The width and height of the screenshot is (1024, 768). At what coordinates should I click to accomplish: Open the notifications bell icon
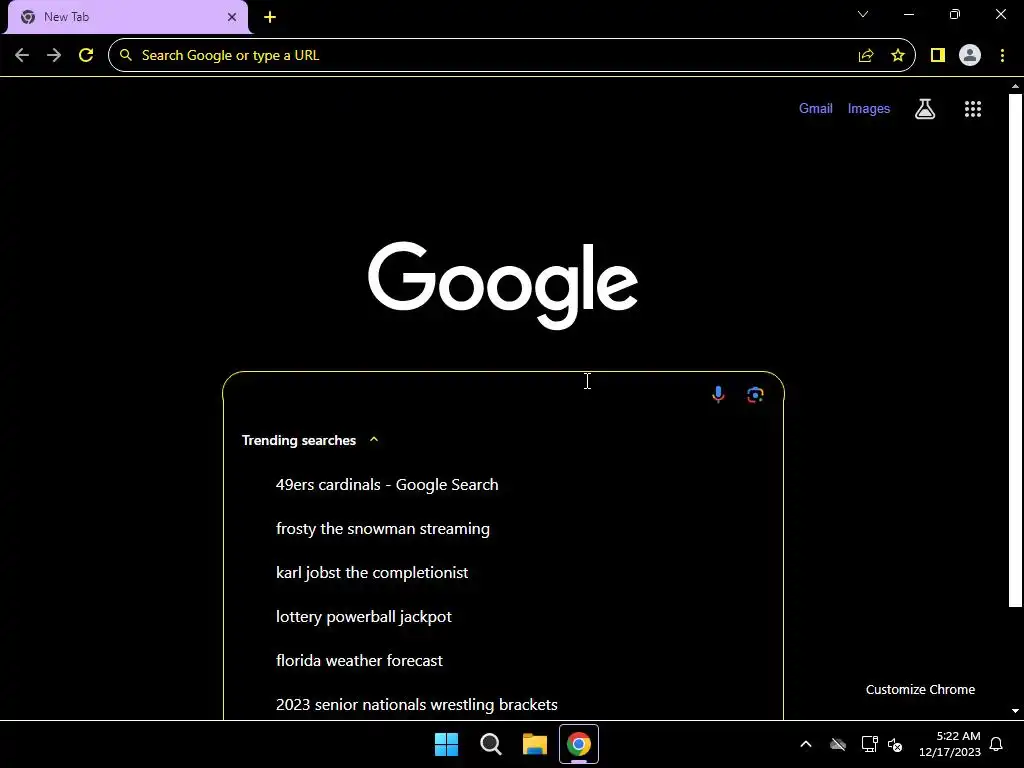click(x=996, y=744)
